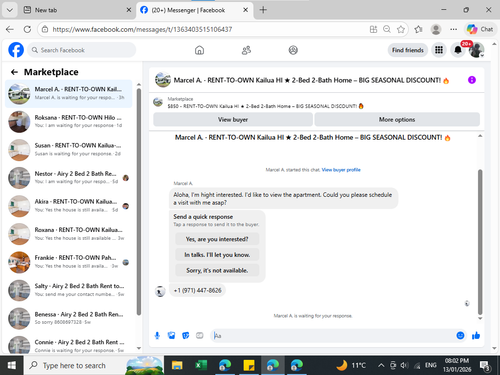Open the Facebook menu grid icon
The image size is (500, 375).
[439, 50]
